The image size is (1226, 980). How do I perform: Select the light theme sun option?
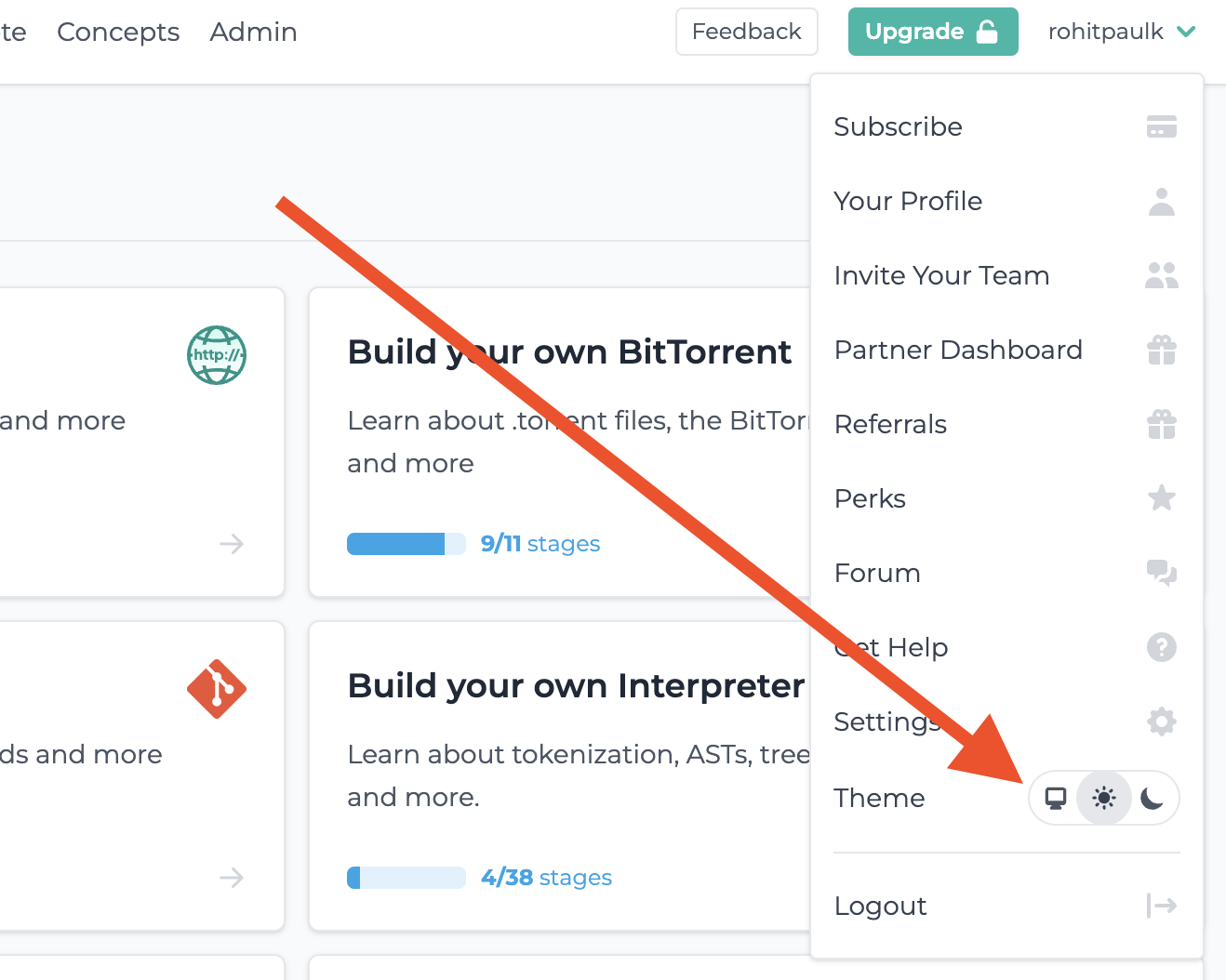[1104, 798]
